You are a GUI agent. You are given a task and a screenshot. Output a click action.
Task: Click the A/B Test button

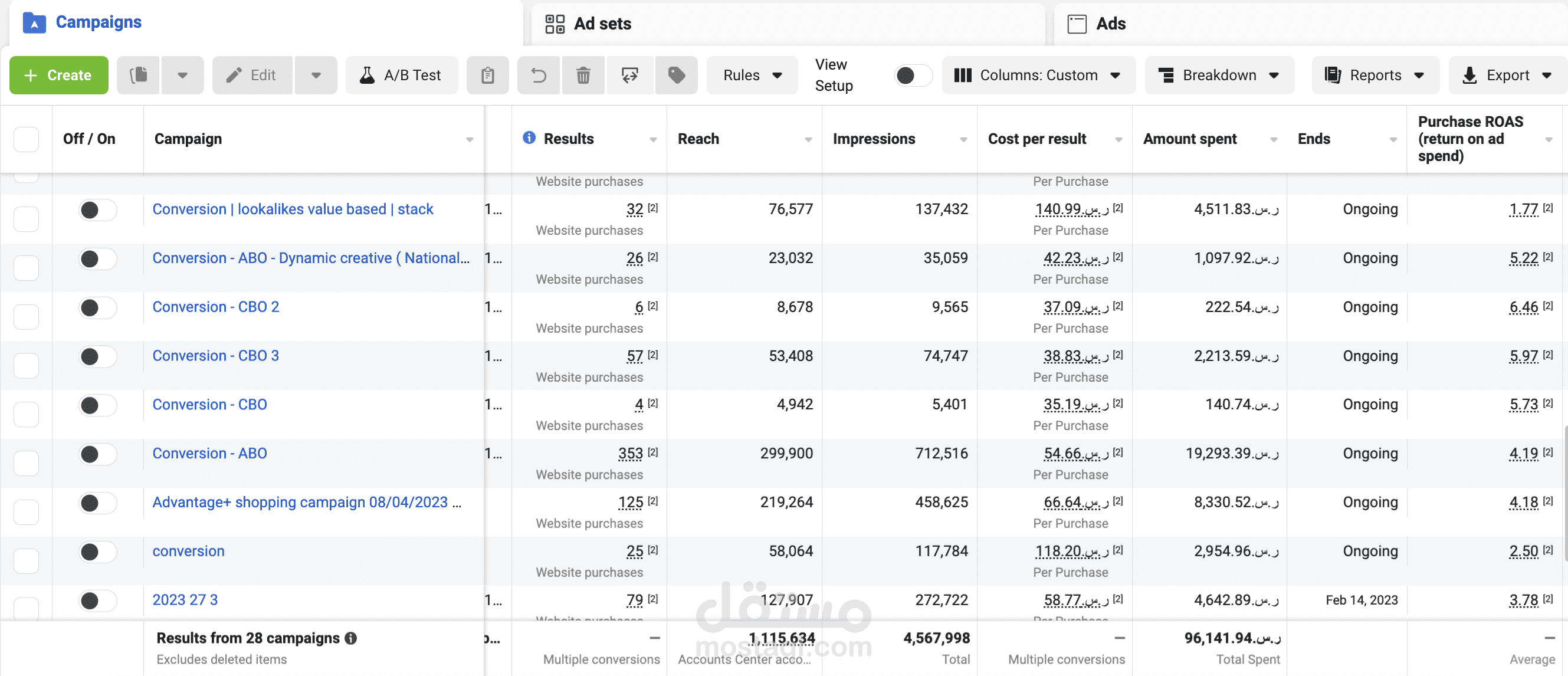401,76
